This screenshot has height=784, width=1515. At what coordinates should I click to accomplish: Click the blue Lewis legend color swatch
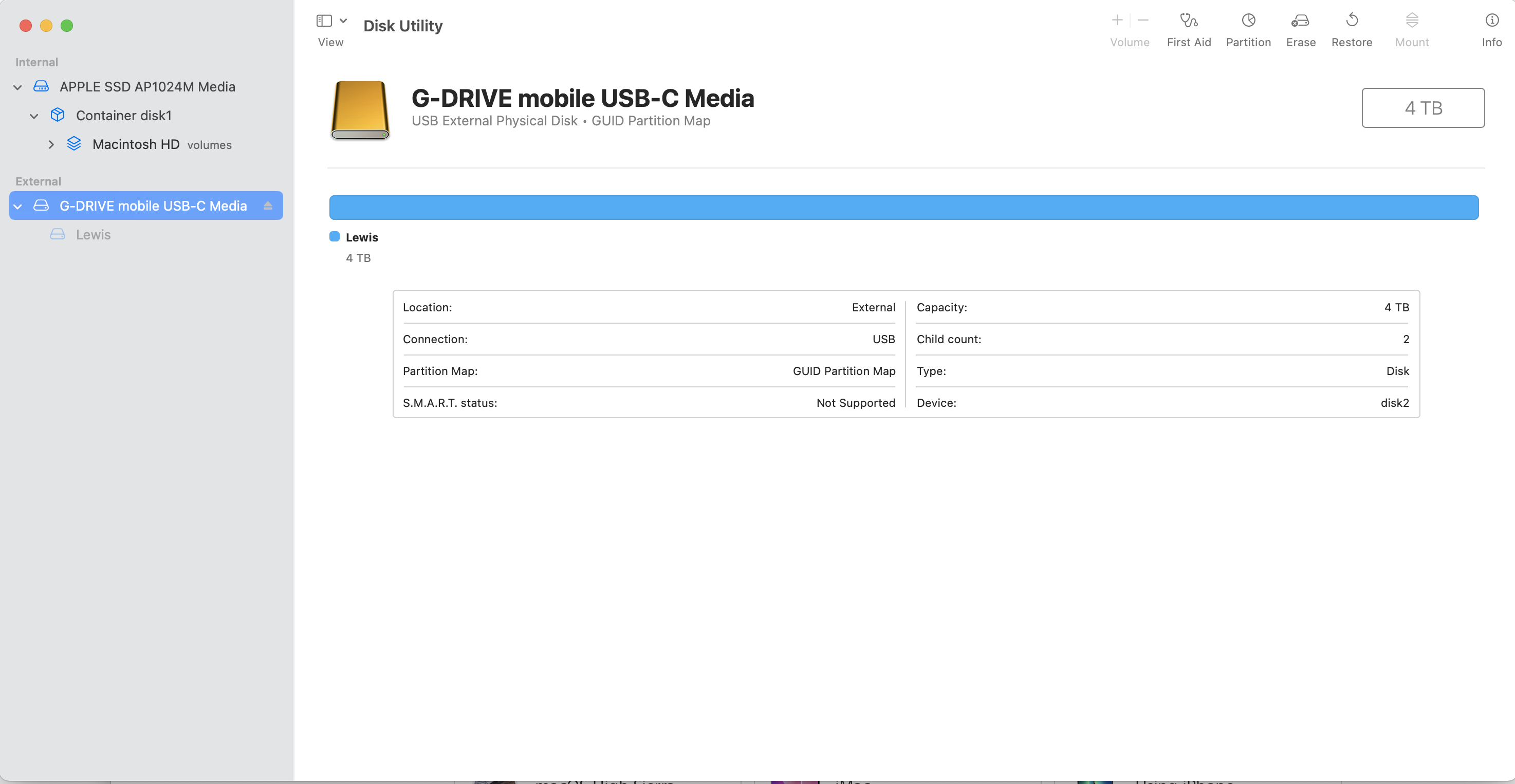[335, 236]
